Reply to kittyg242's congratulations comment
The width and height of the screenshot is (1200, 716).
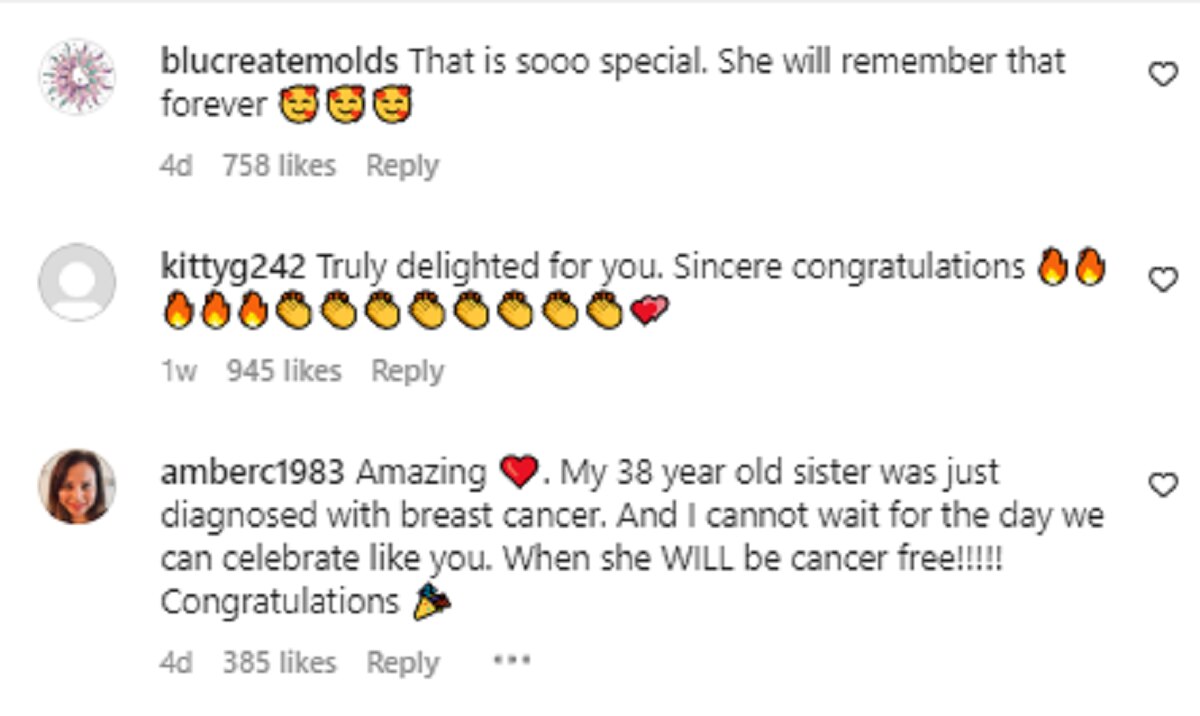click(x=408, y=371)
